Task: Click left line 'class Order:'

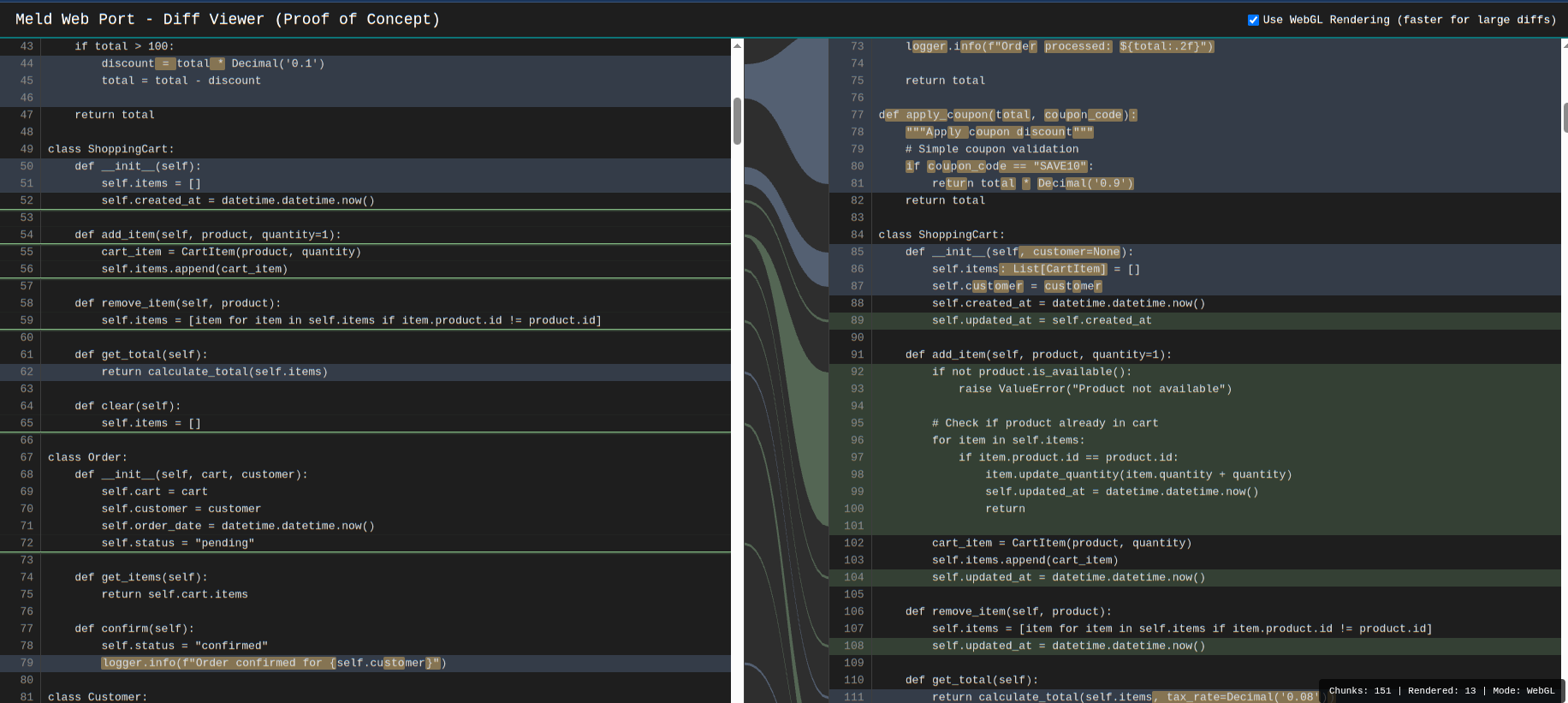Action: (x=87, y=457)
